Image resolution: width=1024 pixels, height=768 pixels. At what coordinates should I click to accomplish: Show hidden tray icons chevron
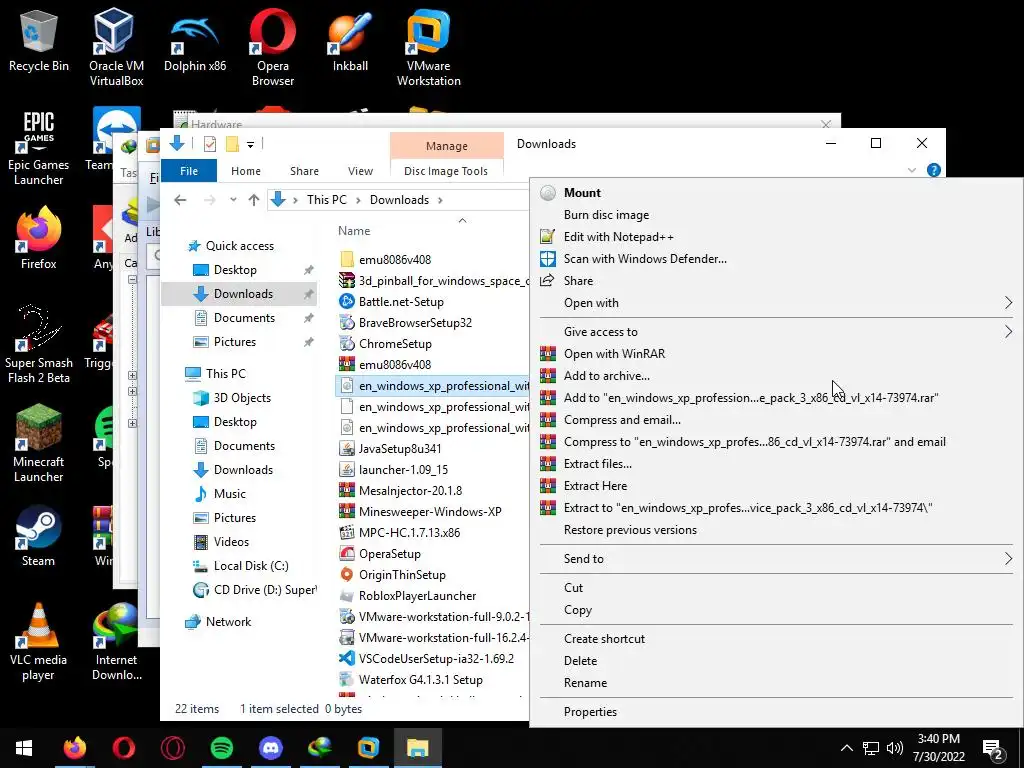pyautogui.click(x=846, y=748)
